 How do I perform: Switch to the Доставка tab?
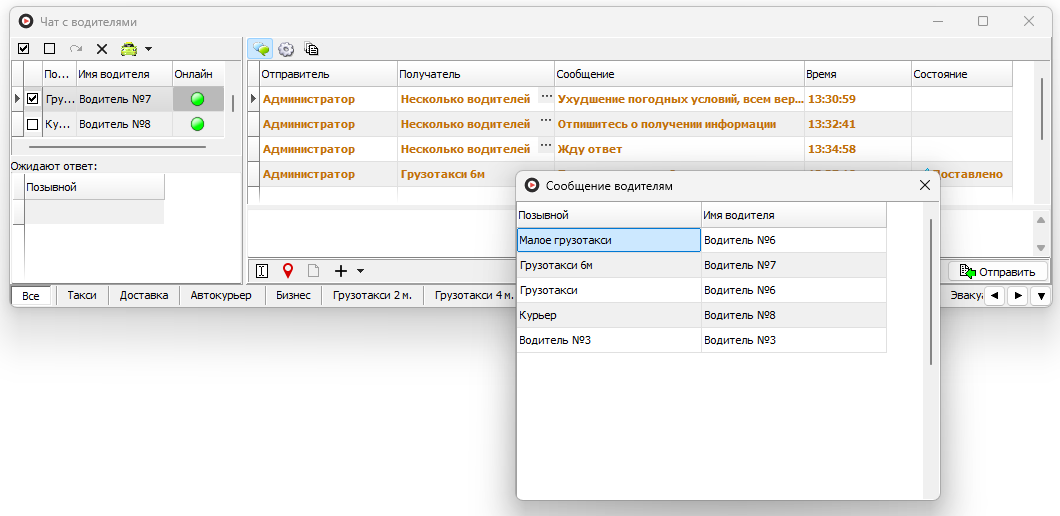[144, 296]
